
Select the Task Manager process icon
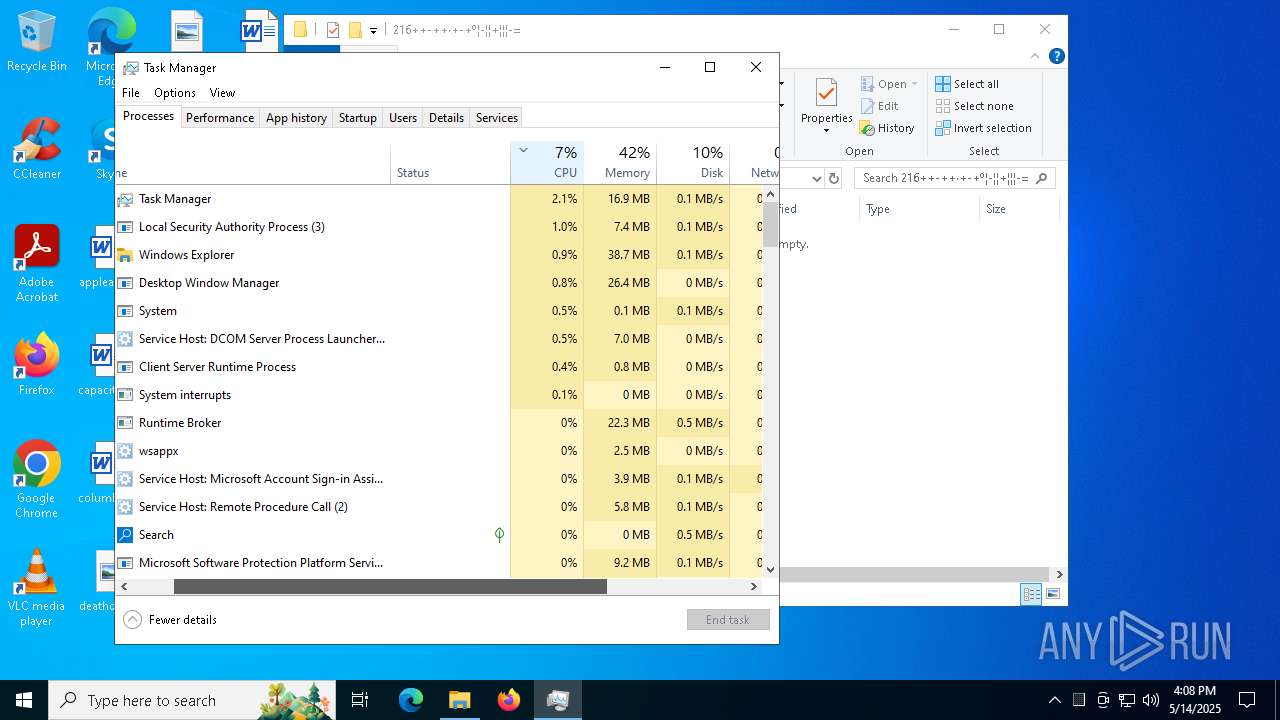pos(125,199)
